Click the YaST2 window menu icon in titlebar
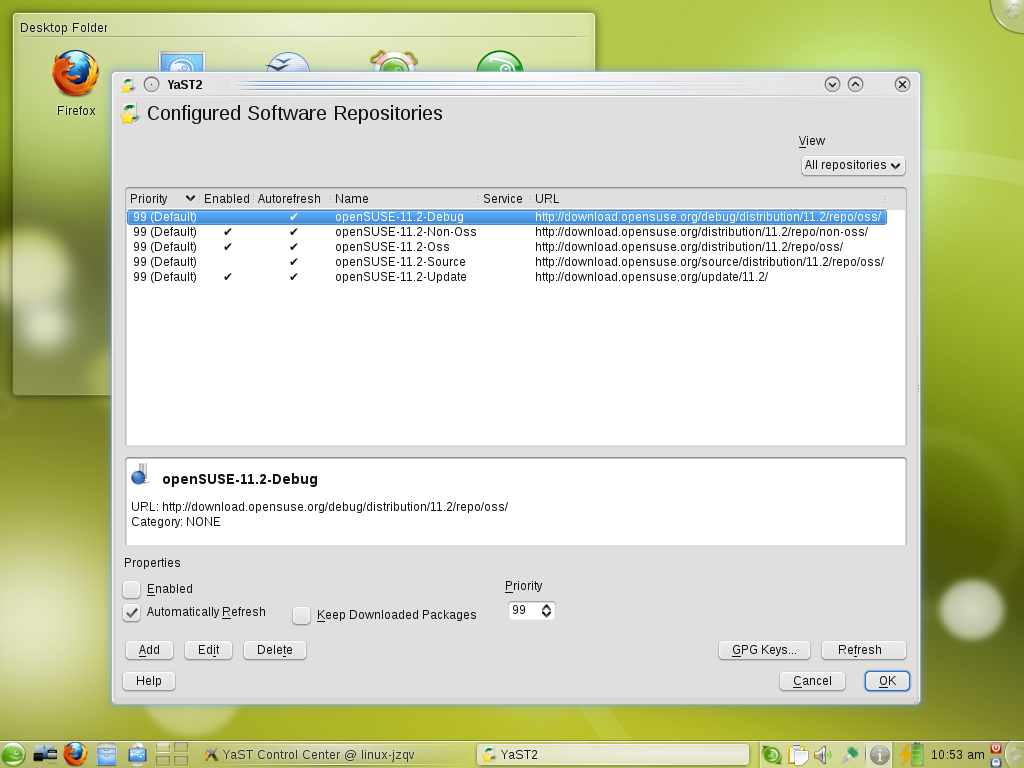The height and width of the screenshot is (768, 1024). pyautogui.click(x=128, y=84)
